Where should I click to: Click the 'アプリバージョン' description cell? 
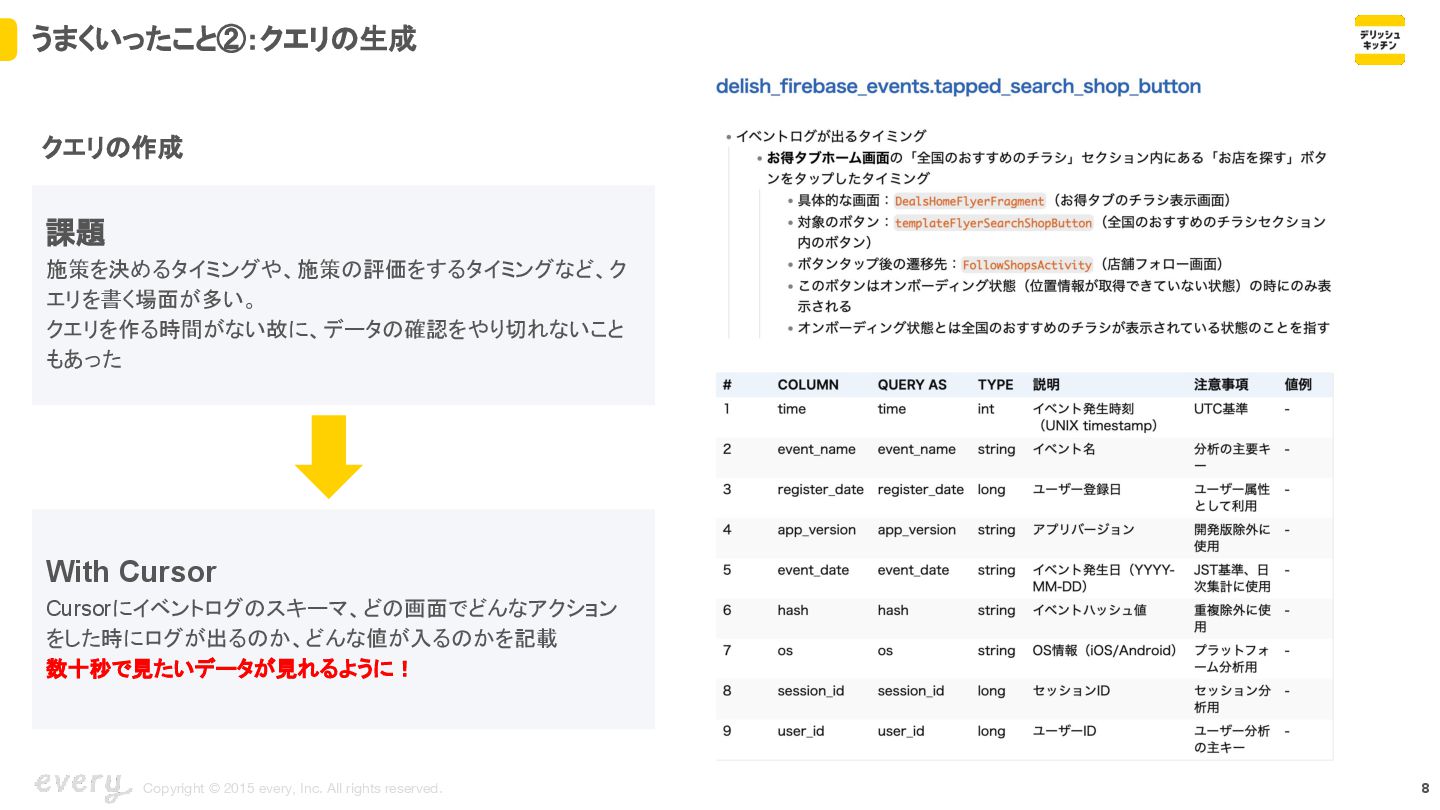(1083, 530)
